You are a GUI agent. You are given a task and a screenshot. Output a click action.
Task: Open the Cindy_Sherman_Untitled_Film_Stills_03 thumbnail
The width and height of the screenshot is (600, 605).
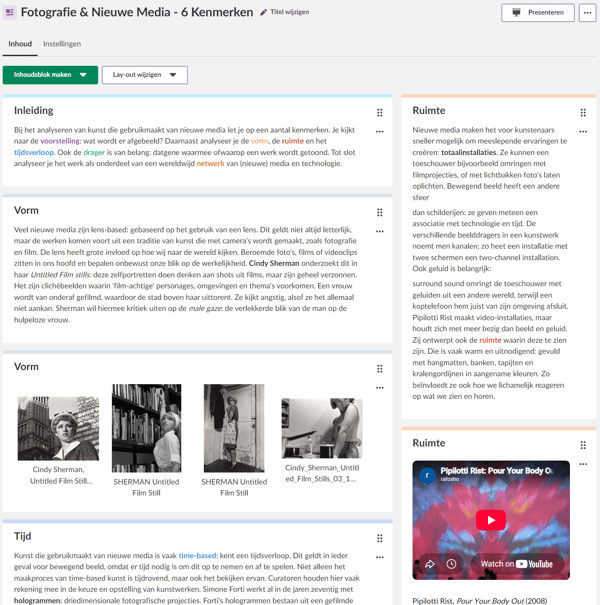pos(322,428)
